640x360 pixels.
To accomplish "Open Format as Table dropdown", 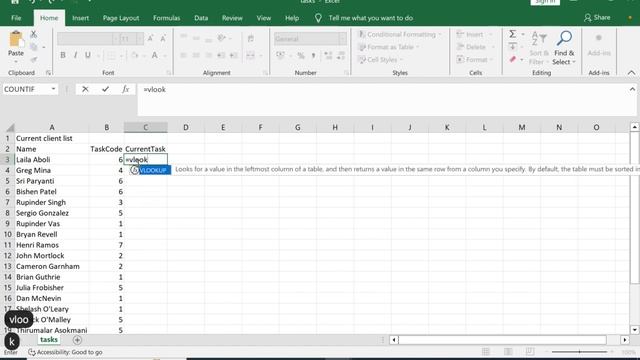I will [x=389, y=47].
